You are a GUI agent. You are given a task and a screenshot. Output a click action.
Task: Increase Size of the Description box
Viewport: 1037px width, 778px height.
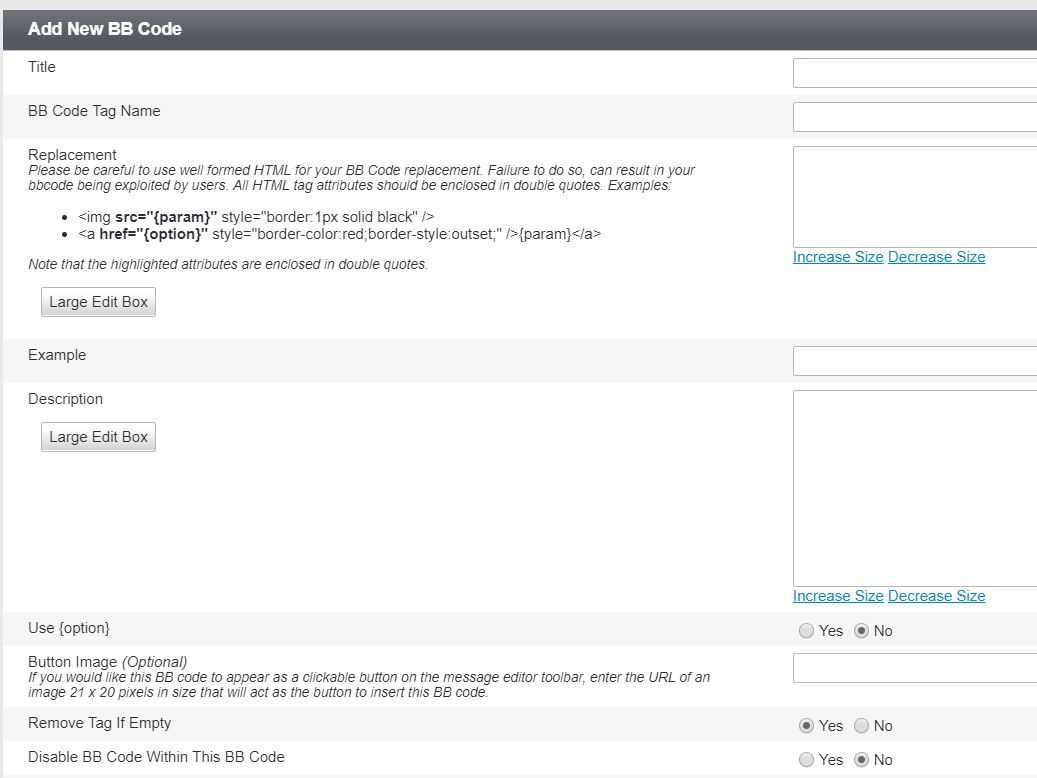[x=838, y=596]
